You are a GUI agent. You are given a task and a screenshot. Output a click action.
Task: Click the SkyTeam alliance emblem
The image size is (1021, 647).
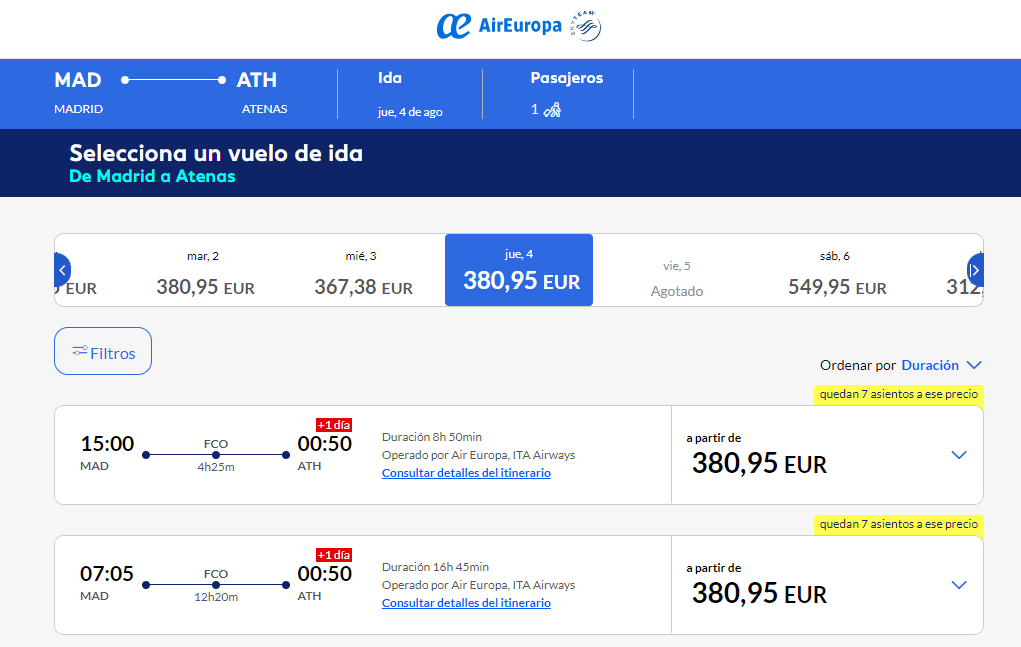[x=585, y=26]
